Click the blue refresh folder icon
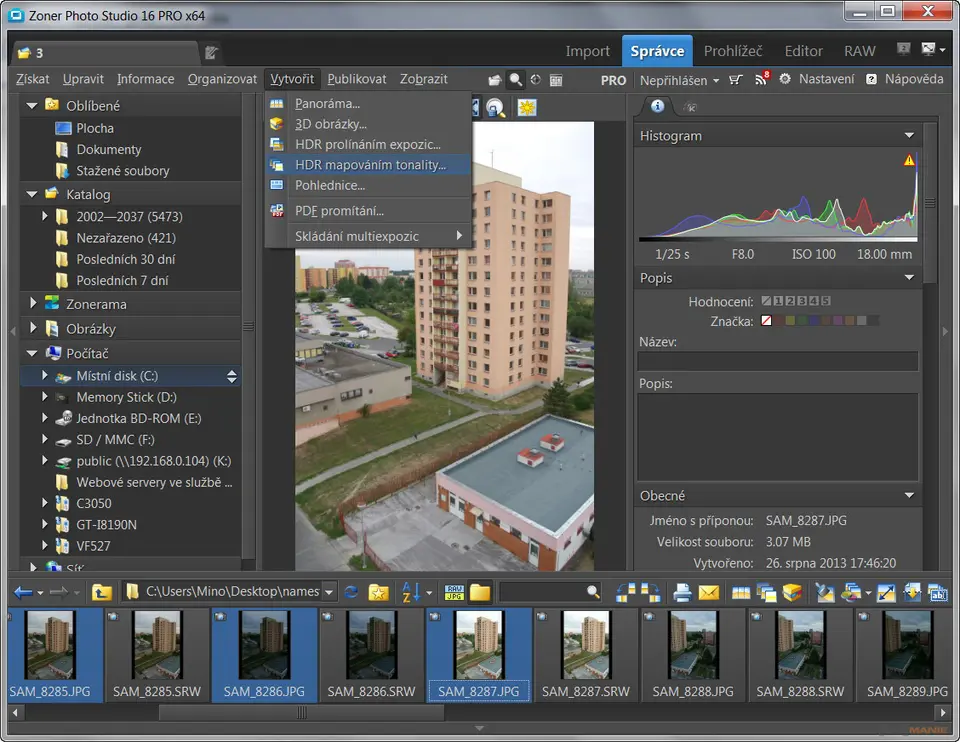This screenshot has height=742, width=960. tap(351, 593)
